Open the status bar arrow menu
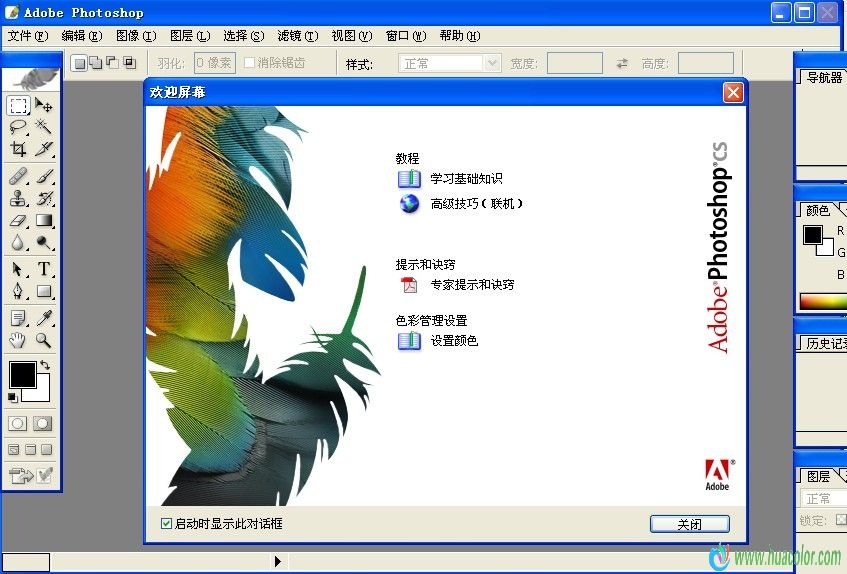The width and height of the screenshot is (847, 574). tap(278, 562)
